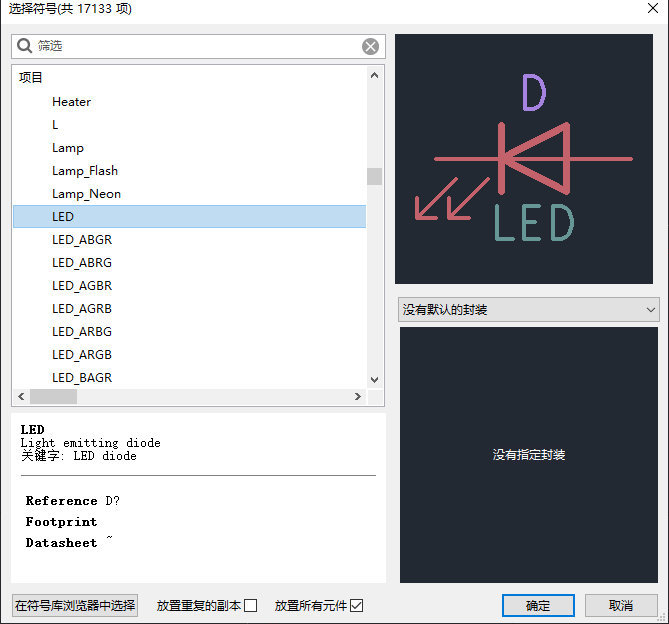This screenshot has width=669, height=624.
Task: Click the horizontal scroll right arrow
Action: pos(358,396)
